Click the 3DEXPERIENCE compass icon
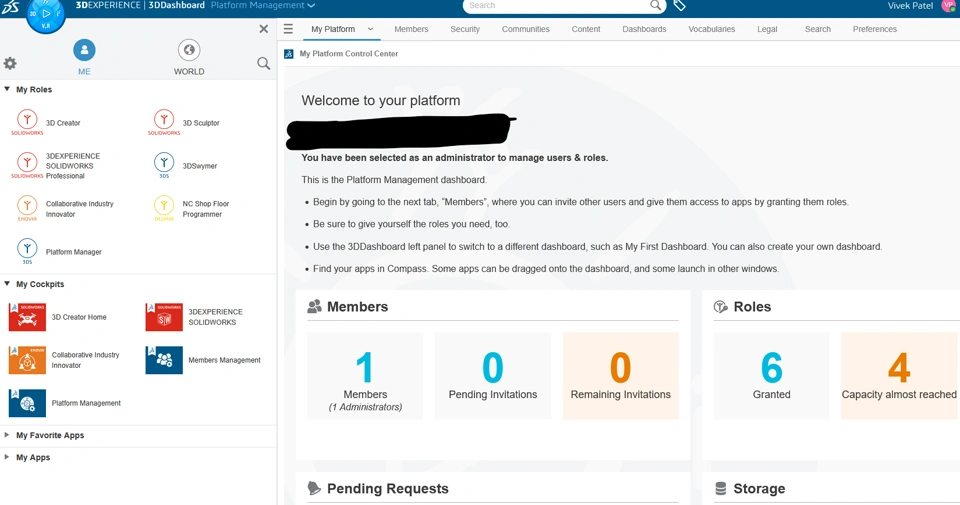The height and width of the screenshot is (505, 960). (x=46, y=14)
